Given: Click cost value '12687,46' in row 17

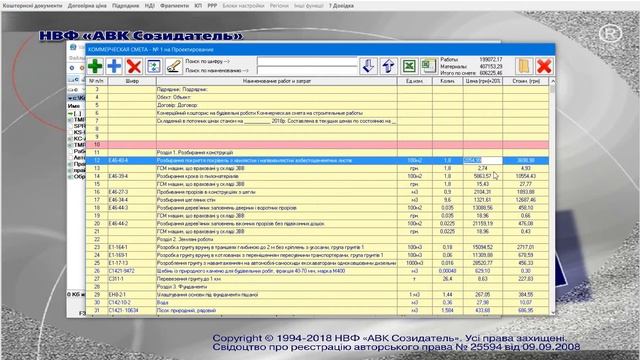Looking at the screenshot, I should coord(526,200).
